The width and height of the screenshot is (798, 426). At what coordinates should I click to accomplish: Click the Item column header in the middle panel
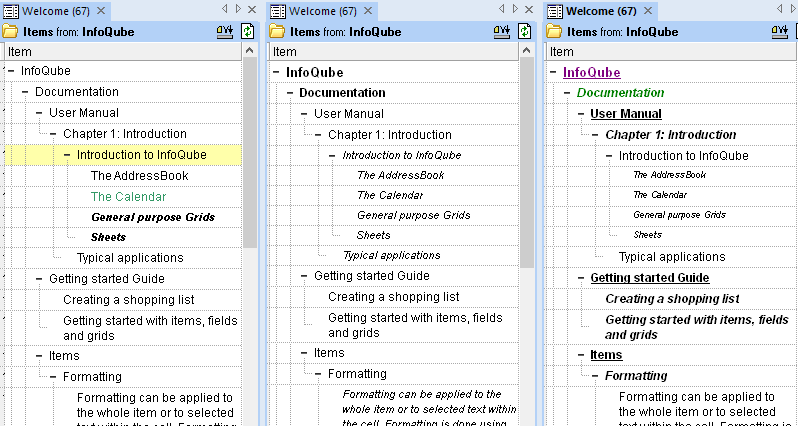[393, 51]
